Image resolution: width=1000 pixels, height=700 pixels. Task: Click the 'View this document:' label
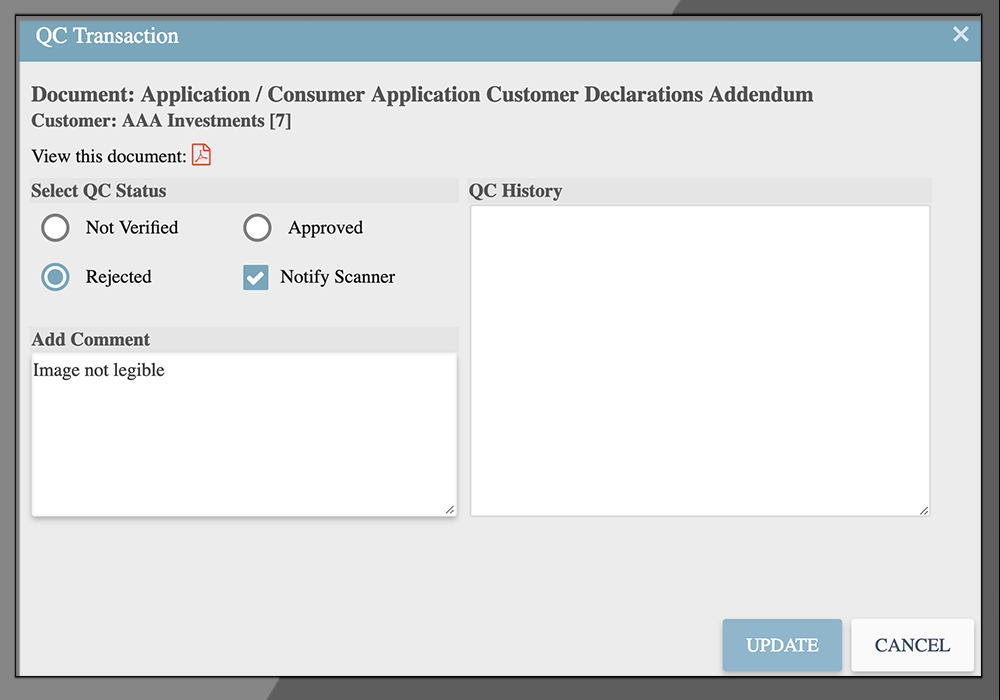[109, 156]
